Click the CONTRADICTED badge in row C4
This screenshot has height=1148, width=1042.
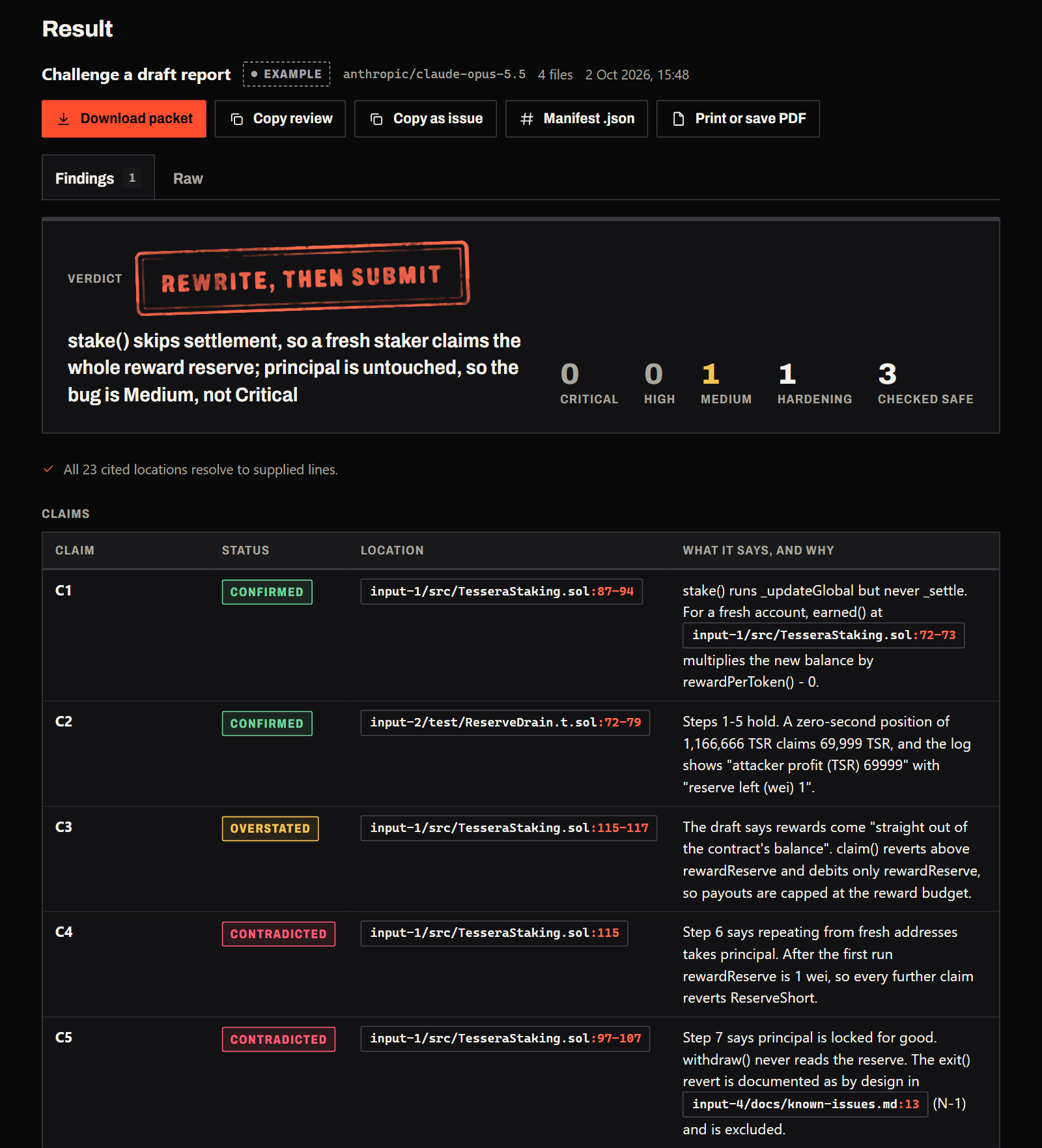279,934
